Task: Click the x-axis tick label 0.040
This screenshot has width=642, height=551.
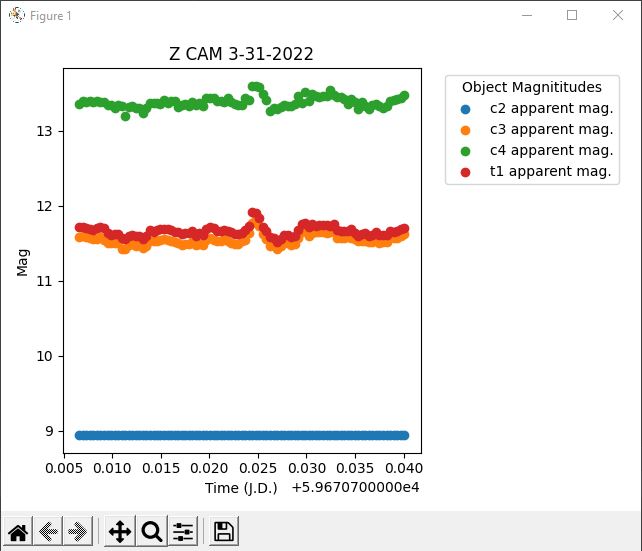Action: point(404,468)
